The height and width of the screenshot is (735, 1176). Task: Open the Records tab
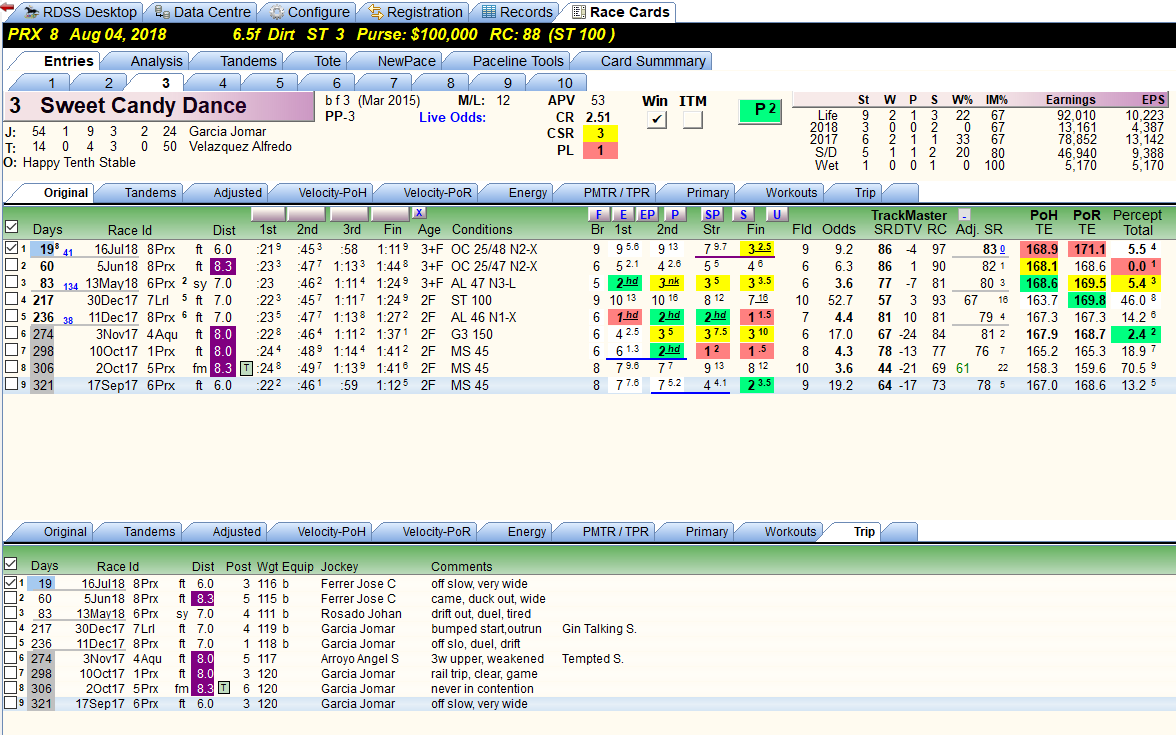point(517,12)
